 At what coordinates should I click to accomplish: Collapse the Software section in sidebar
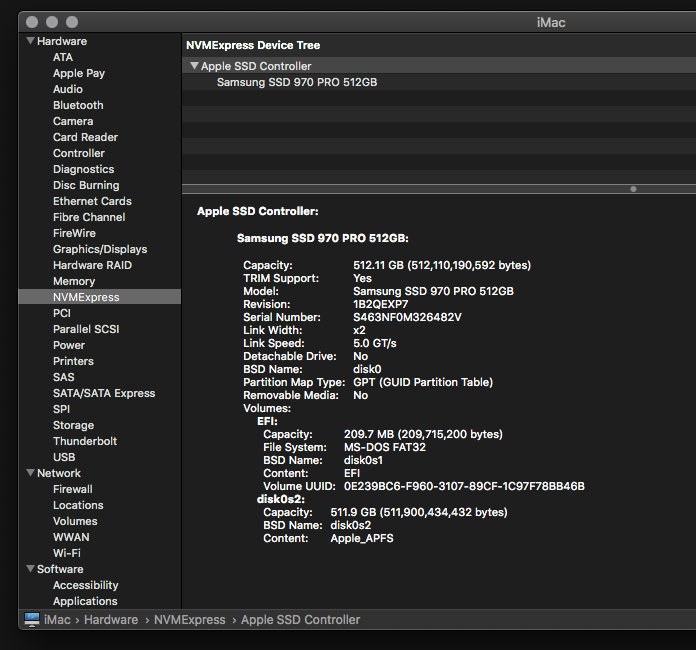coord(29,569)
